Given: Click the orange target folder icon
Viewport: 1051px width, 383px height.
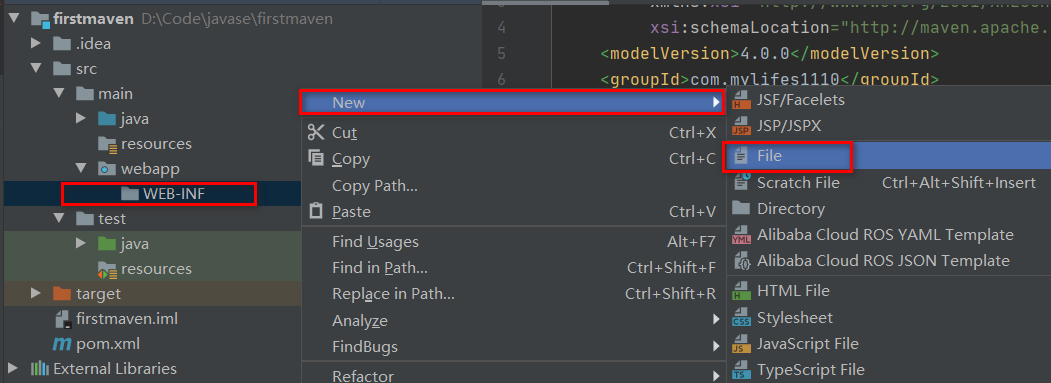Looking at the screenshot, I should pyautogui.click(x=62, y=294).
